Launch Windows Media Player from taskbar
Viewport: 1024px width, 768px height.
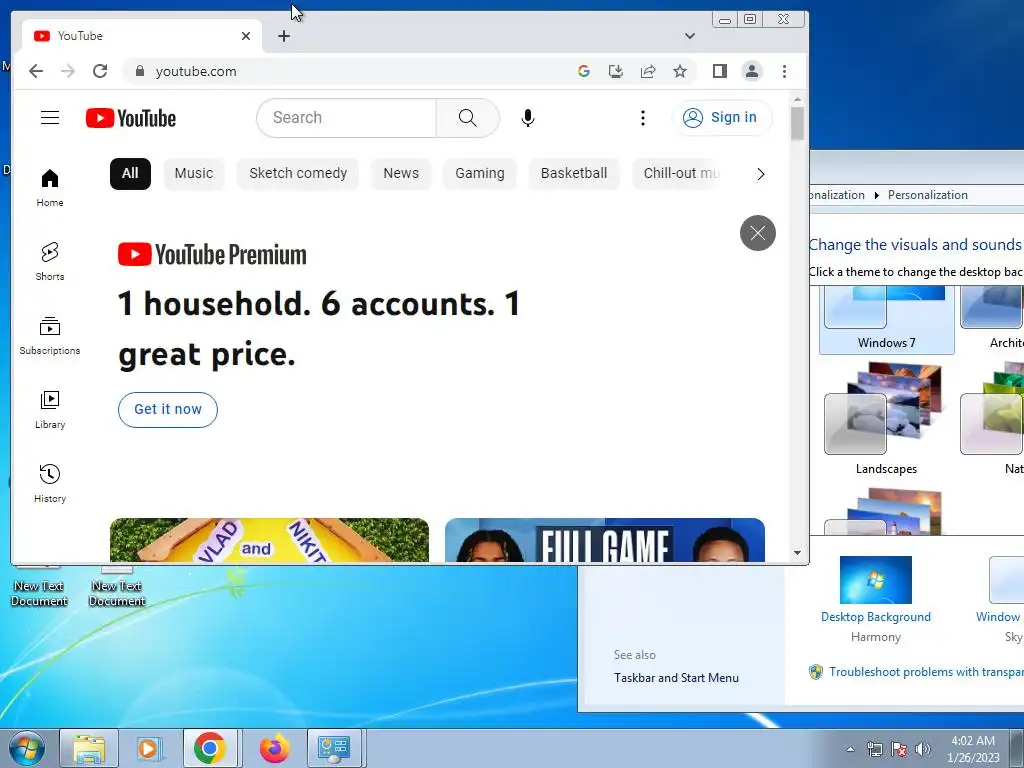[x=148, y=748]
